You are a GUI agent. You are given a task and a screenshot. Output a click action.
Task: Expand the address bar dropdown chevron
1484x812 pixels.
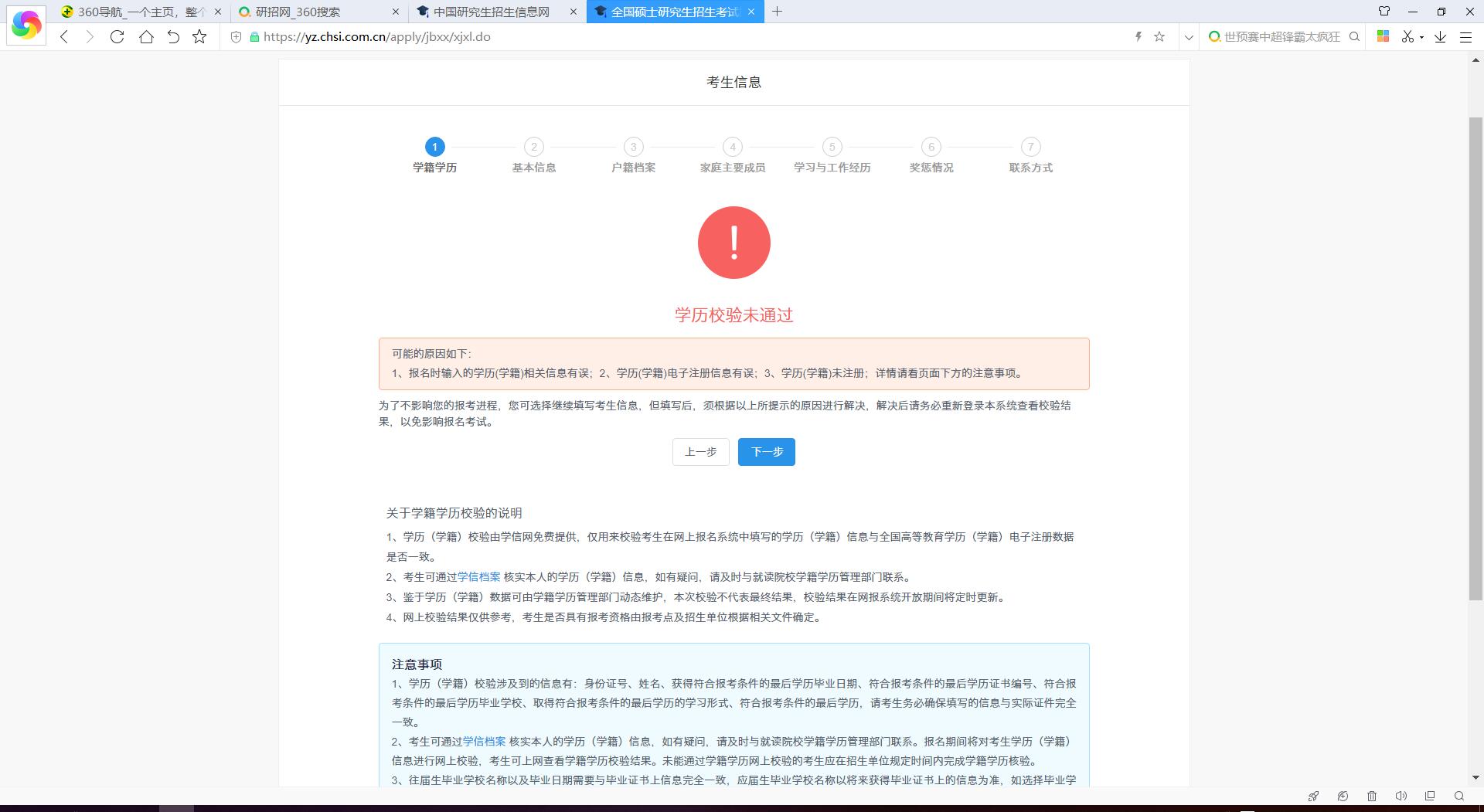[1189, 37]
